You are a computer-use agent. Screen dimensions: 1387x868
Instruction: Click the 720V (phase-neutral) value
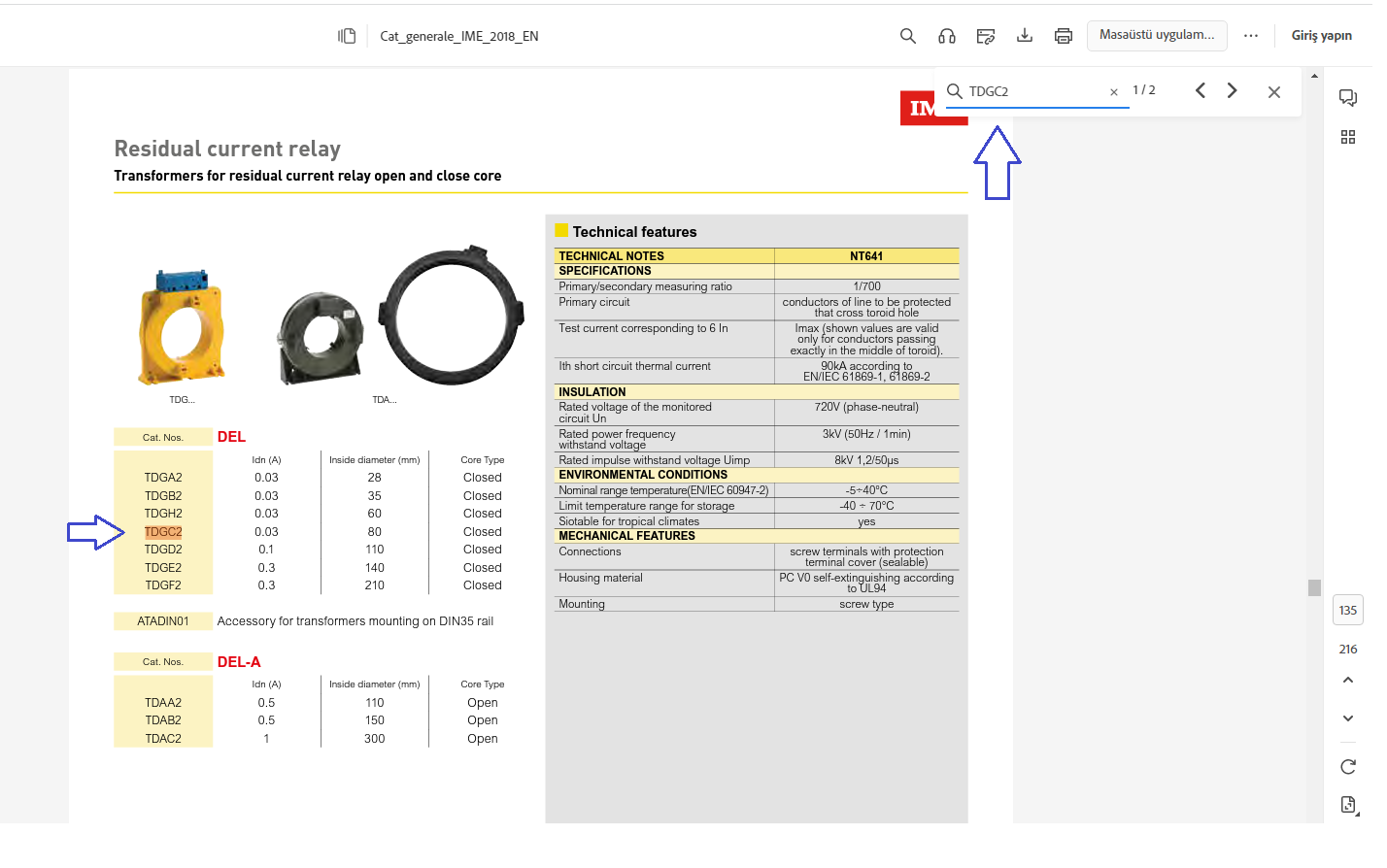[x=866, y=407]
